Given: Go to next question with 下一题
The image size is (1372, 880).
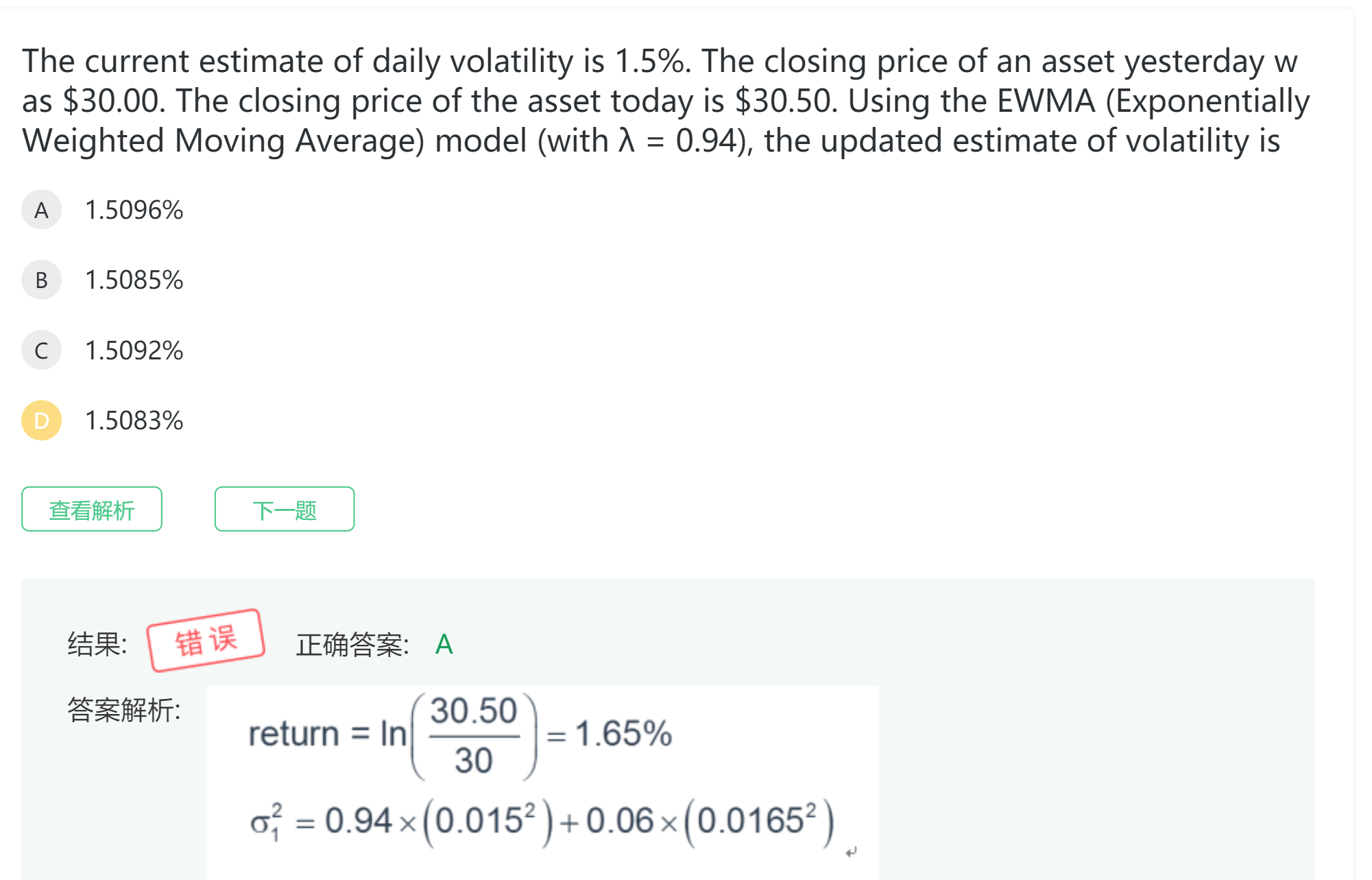Looking at the screenshot, I should [x=285, y=510].
